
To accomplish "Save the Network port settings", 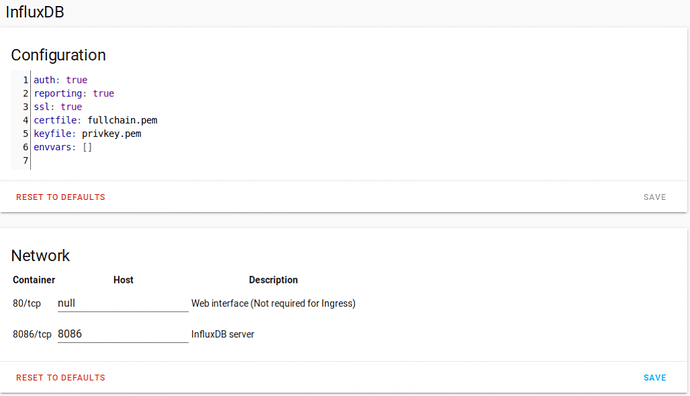I will click(x=654, y=378).
